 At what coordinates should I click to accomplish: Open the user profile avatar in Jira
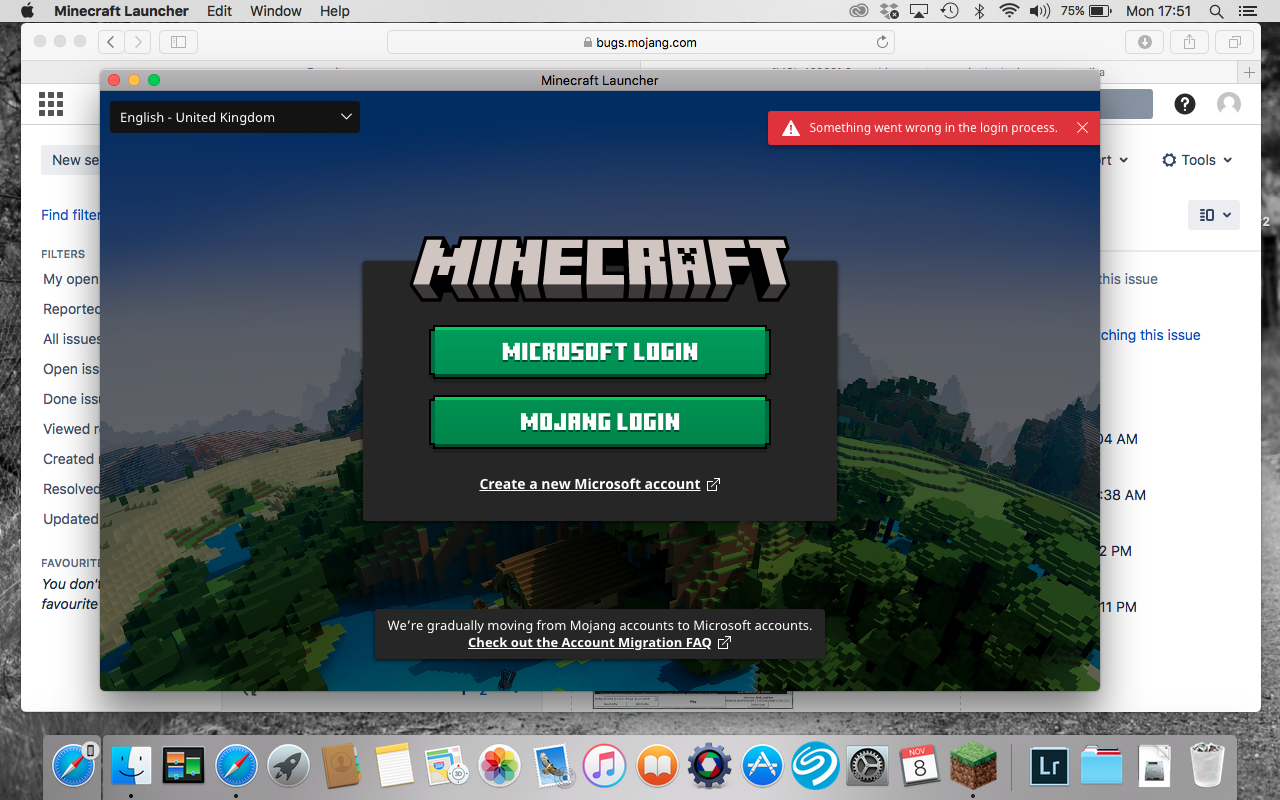[x=1229, y=104]
